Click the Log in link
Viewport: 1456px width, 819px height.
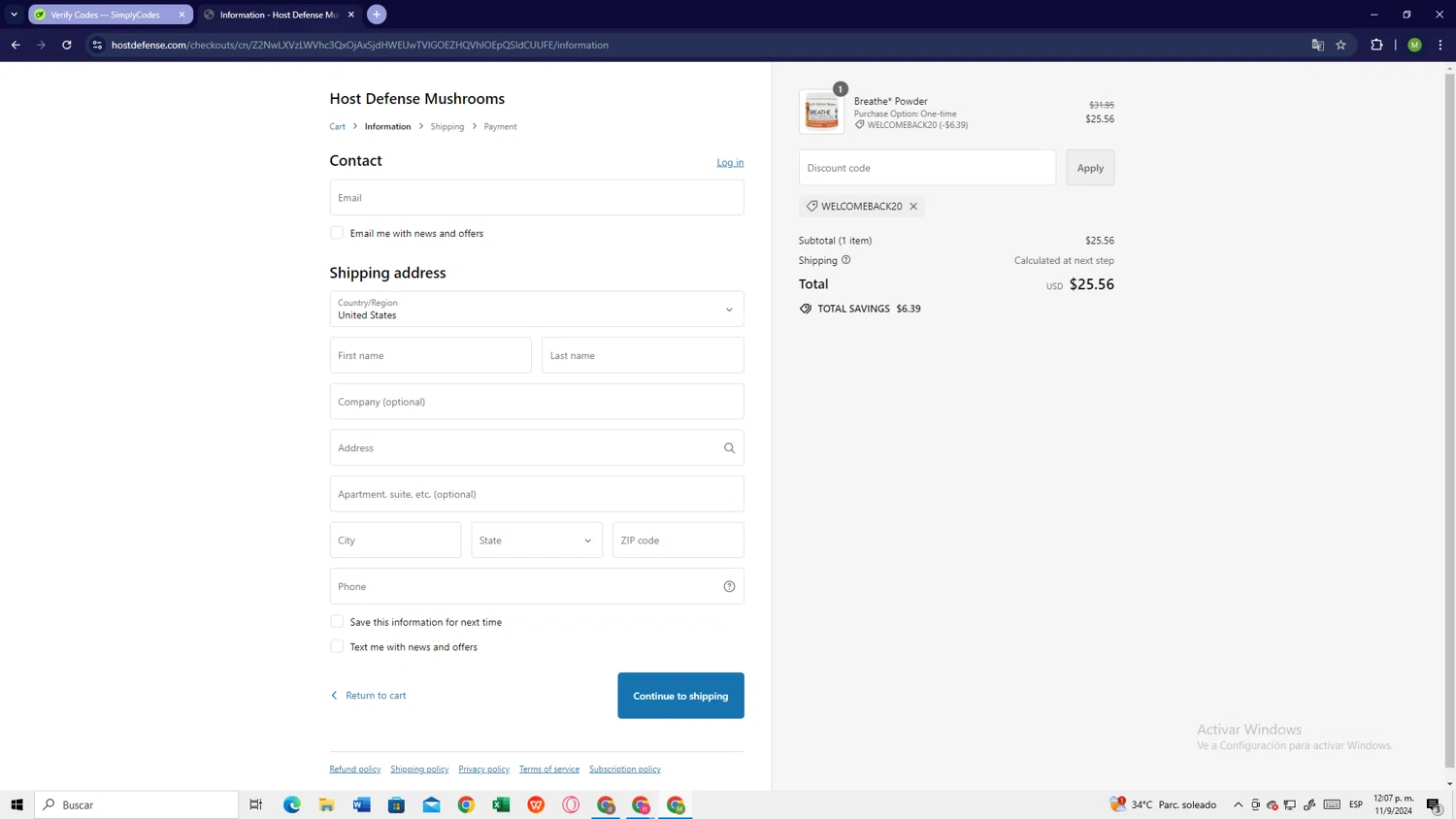tap(730, 162)
